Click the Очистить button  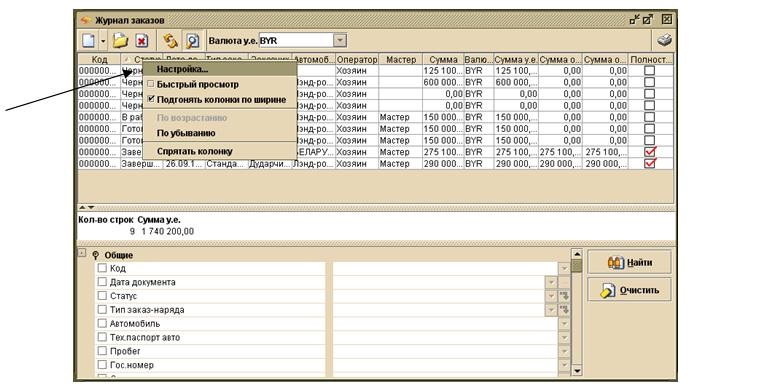(x=629, y=290)
